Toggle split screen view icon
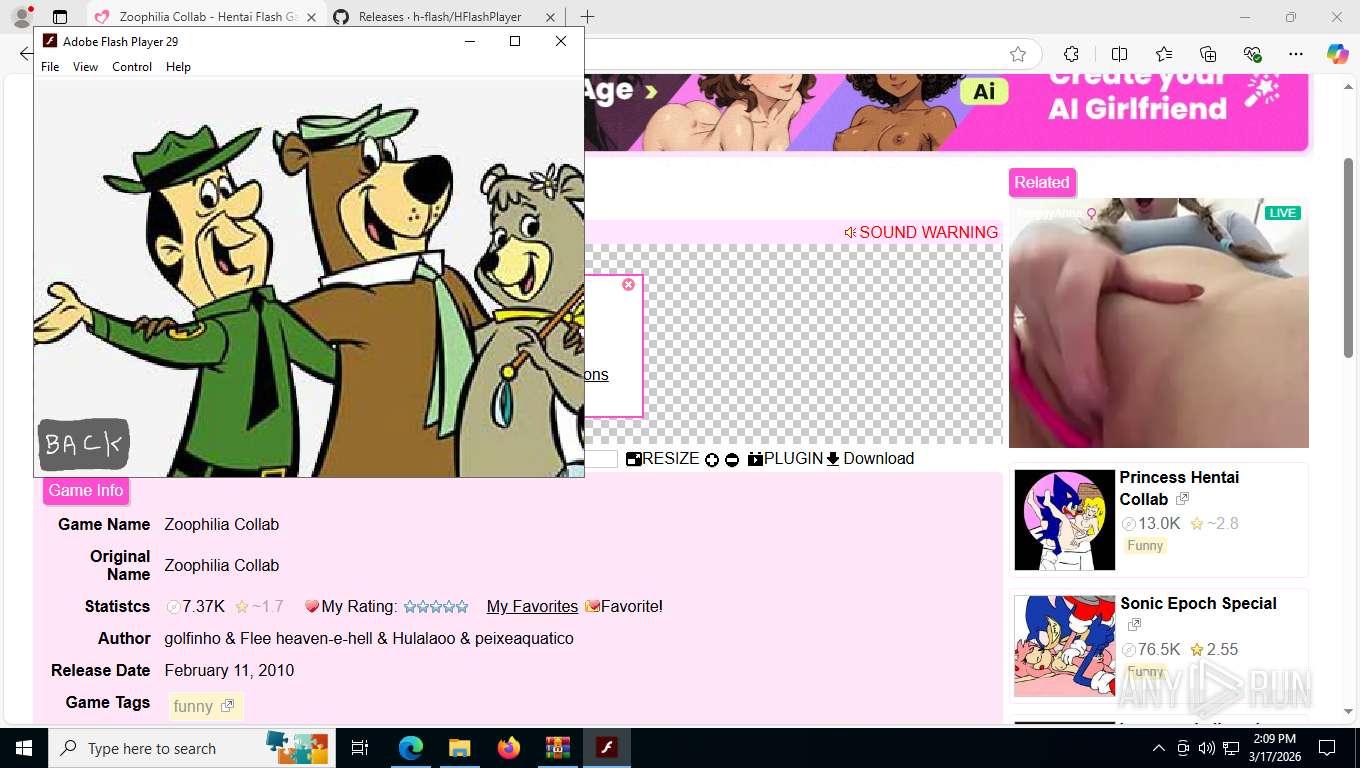 pos(1120,54)
